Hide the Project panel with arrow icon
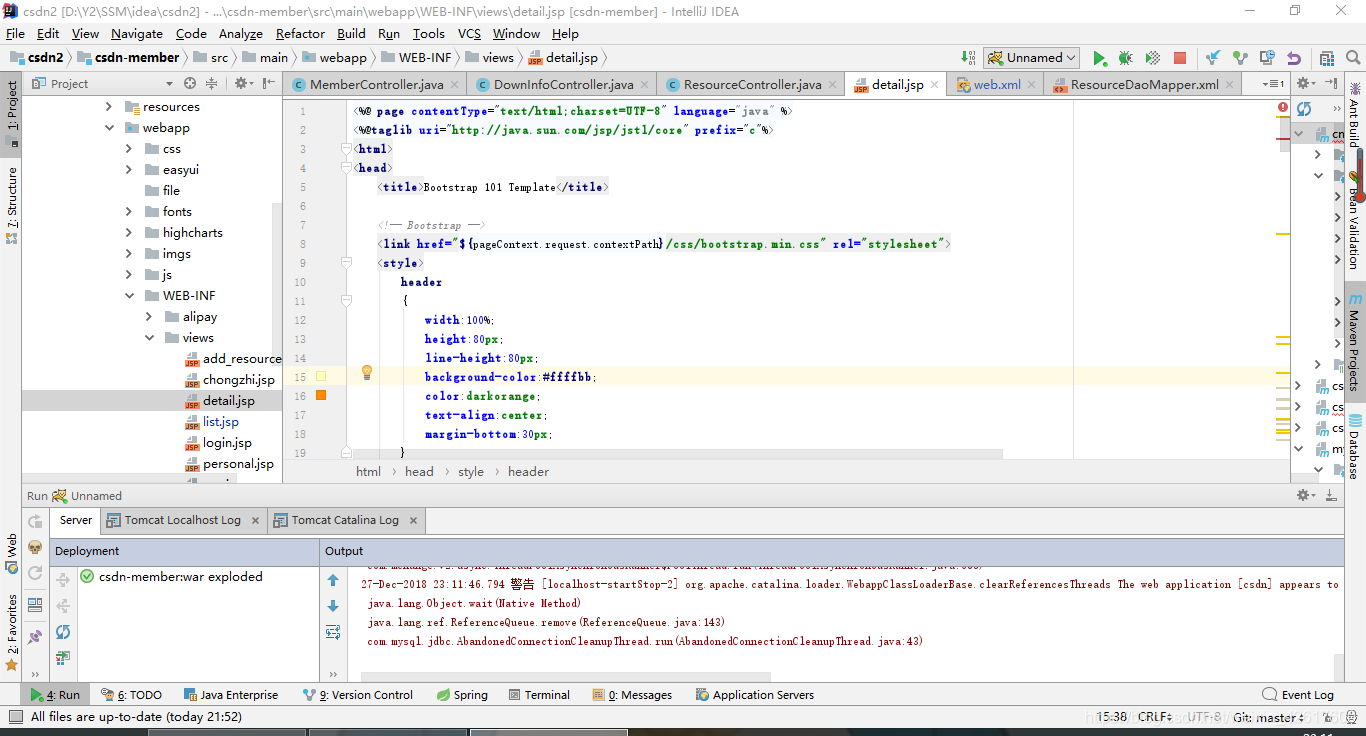This screenshot has height=736, width=1366. (x=268, y=84)
